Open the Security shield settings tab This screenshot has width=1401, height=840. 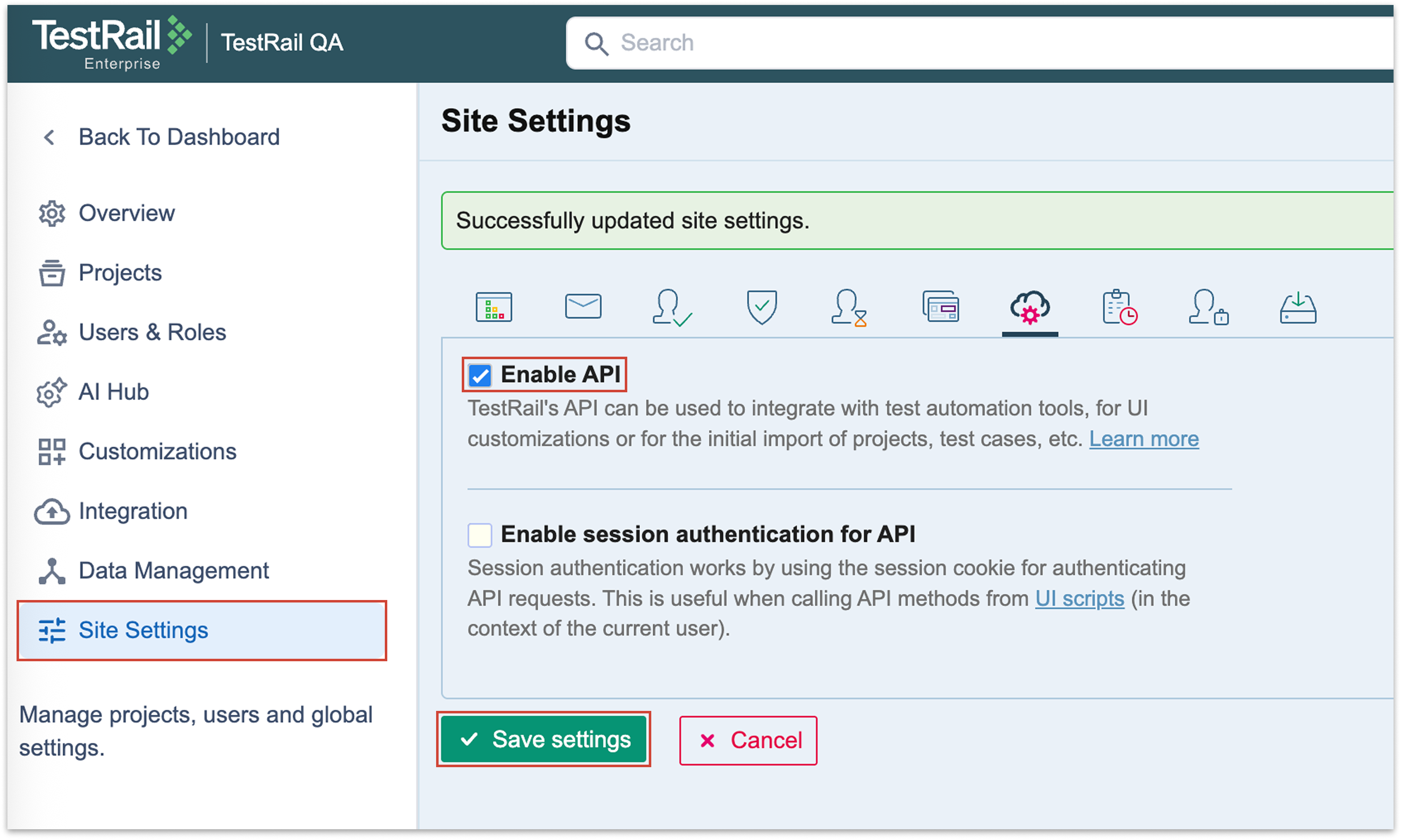[762, 307]
